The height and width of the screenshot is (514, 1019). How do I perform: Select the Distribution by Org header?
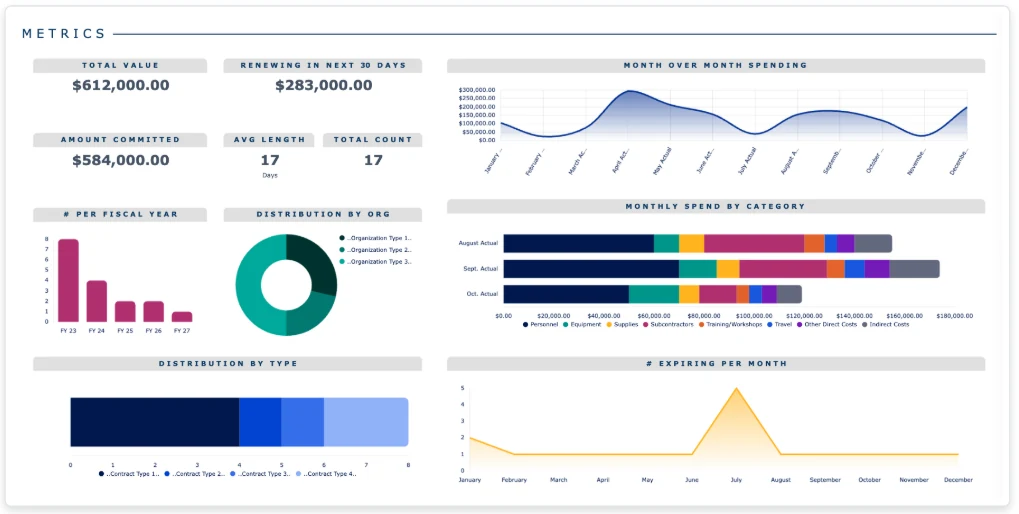click(x=323, y=214)
